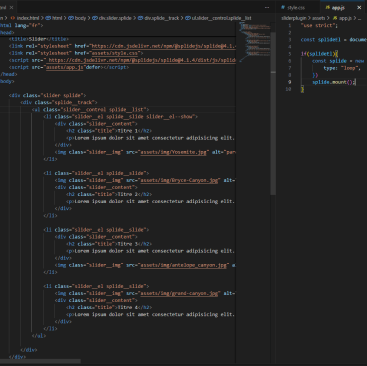Click line number 1 in app.js gutter
Screen dimensions: 367x366
[289, 25]
